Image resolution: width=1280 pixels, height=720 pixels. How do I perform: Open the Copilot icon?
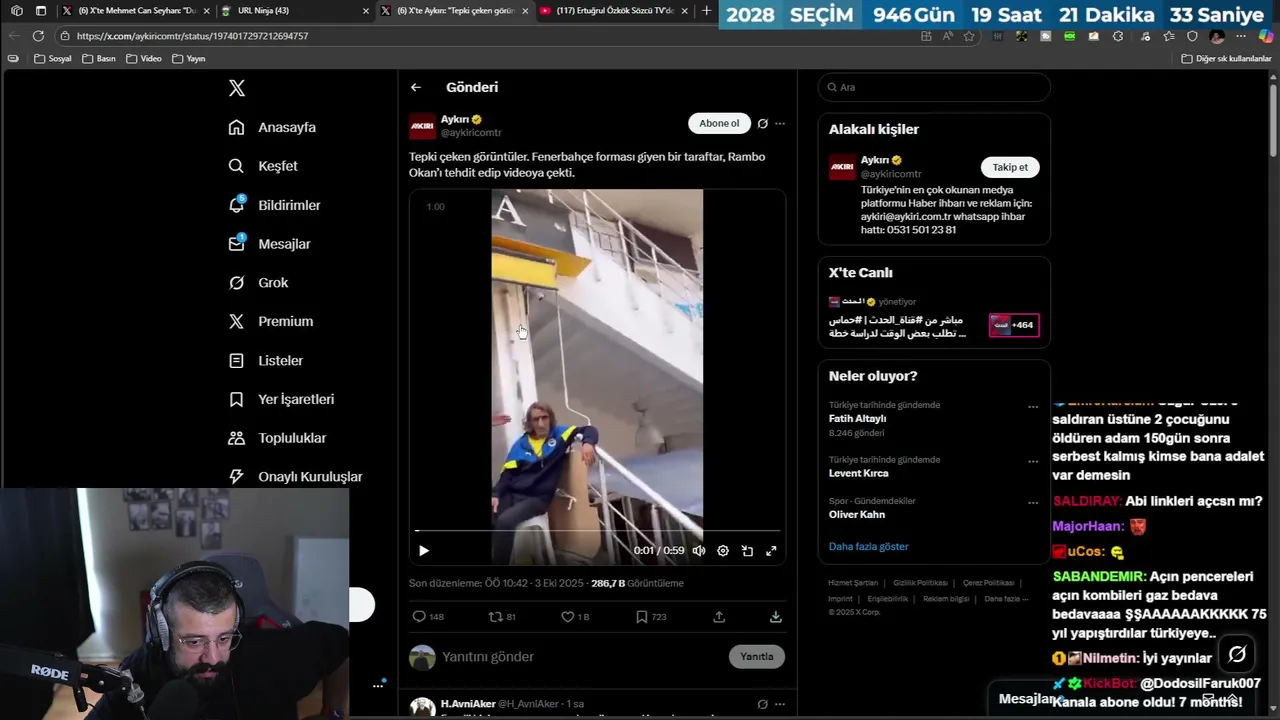coord(1265,36)
